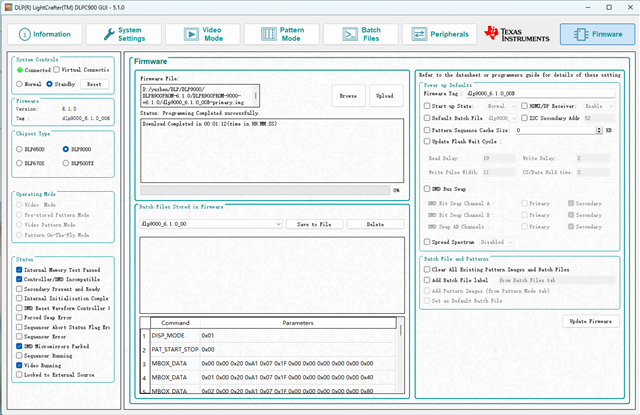Toggle the Locked to External Source checkbox

click(19, 375)
